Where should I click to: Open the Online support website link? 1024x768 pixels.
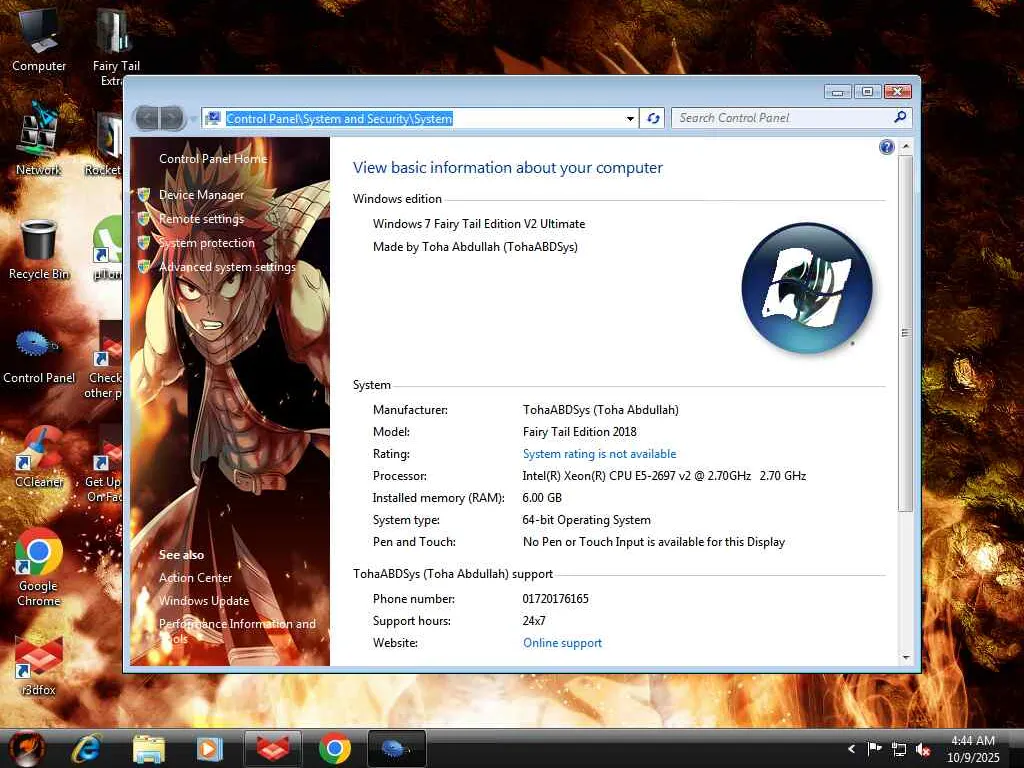coord(562,643)
